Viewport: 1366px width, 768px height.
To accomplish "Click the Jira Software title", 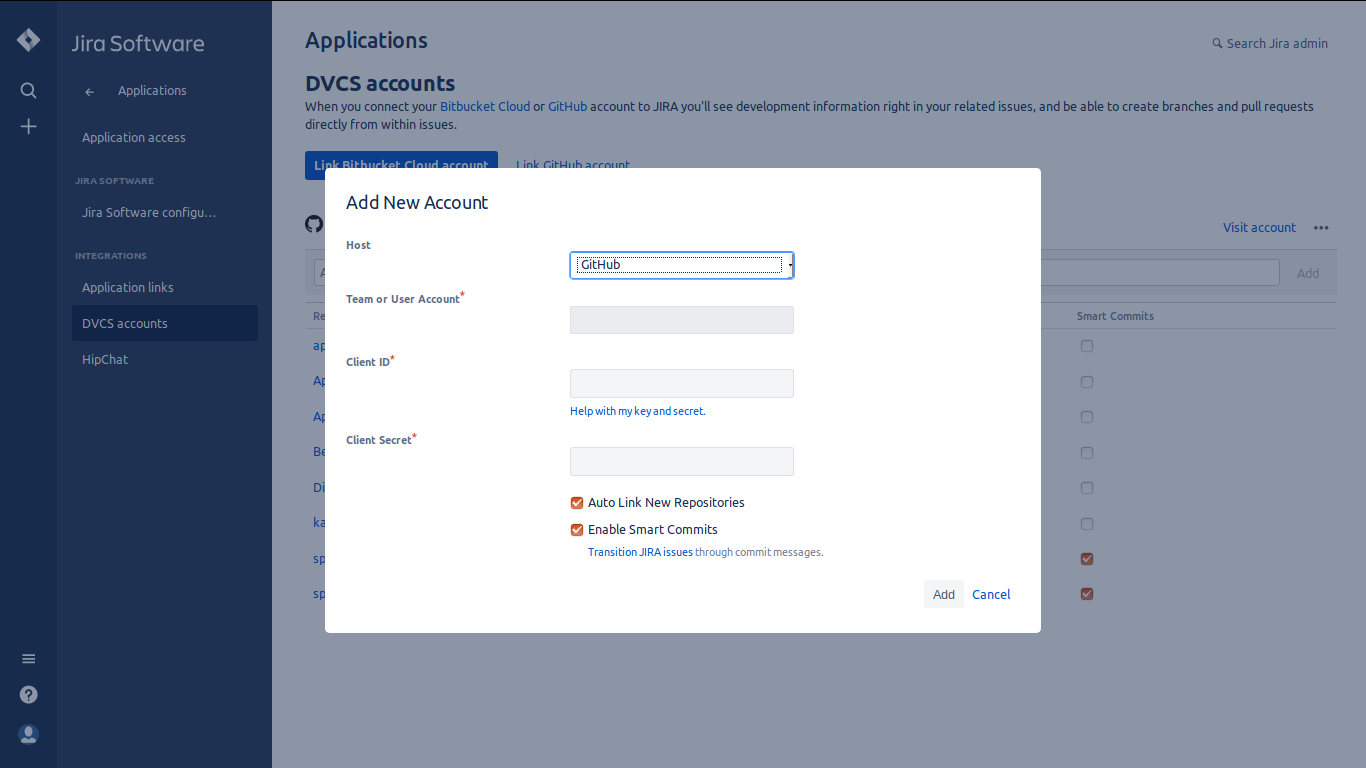I will click(x=138, y=44).
